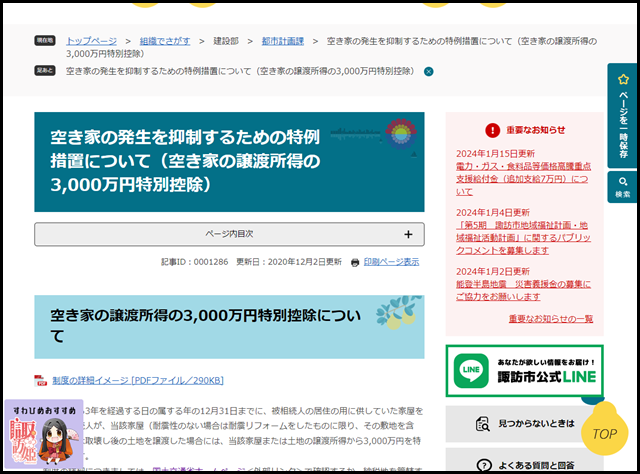Click the 記事ID：0001286 text
This screenshot has width=640, height=474.
(x=194, y=262)
